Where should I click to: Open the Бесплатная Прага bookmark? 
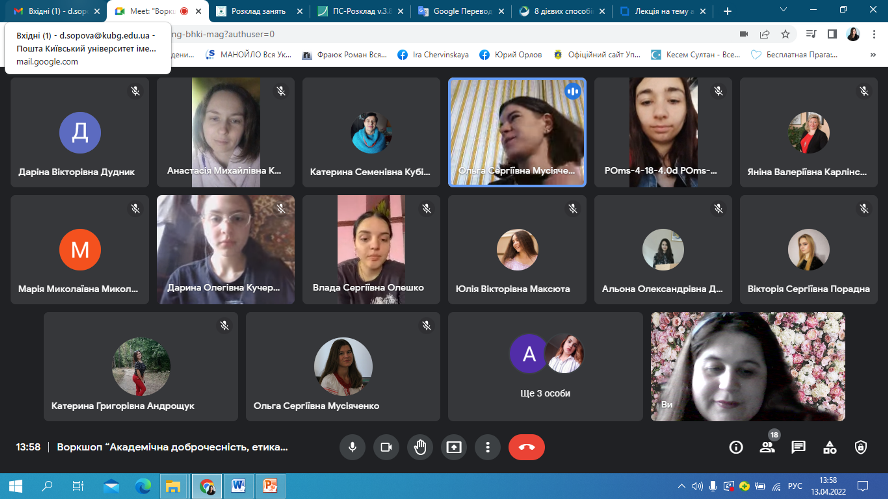click(x=794, y=55)
